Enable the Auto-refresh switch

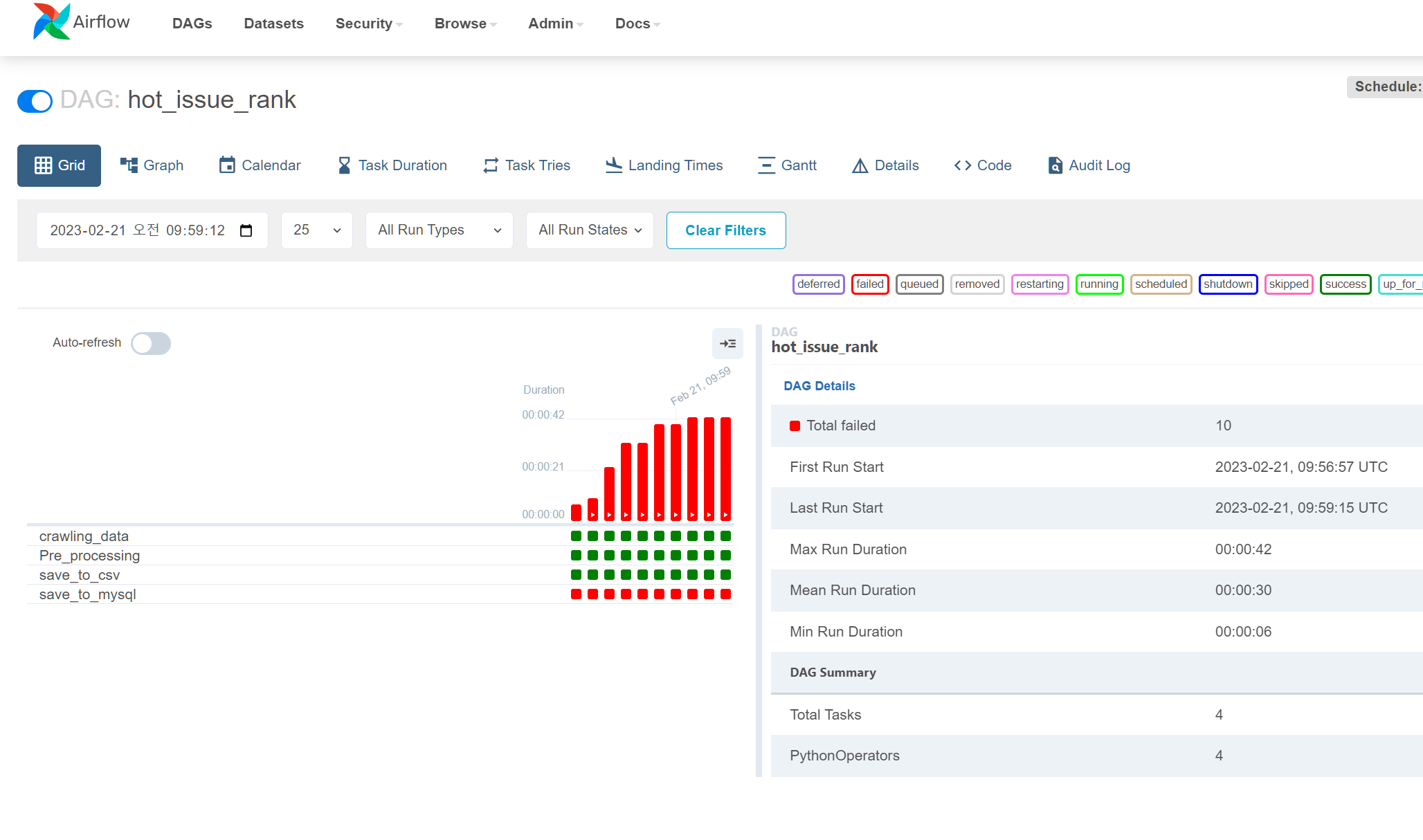[x=151, y=343]
